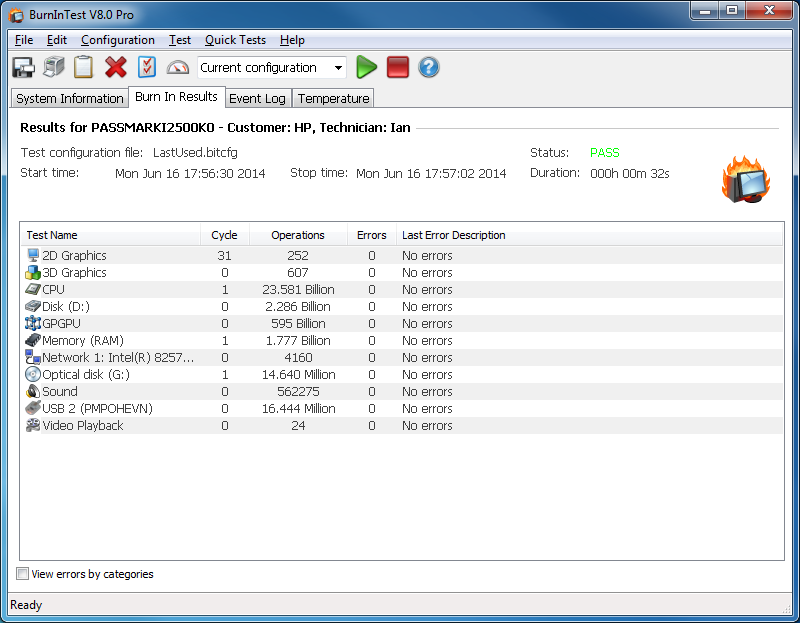
Task: Click the 562275 operations value
Action: [x=298, y=391]
